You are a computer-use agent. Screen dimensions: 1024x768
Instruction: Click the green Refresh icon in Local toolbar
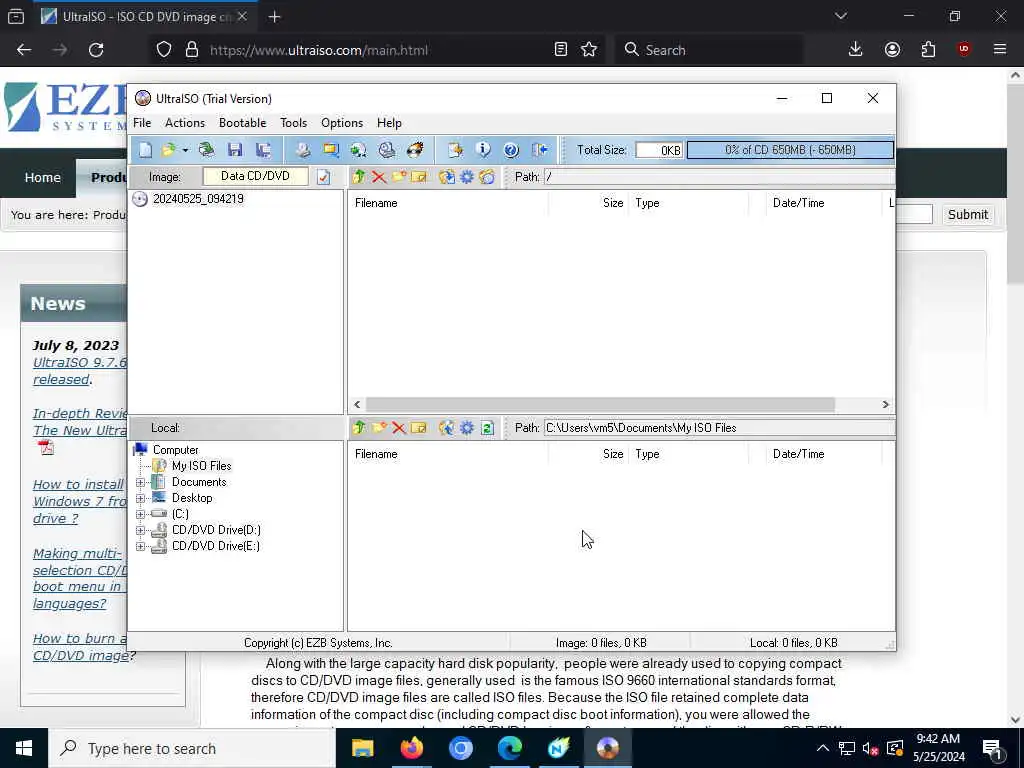click(487, 428)
